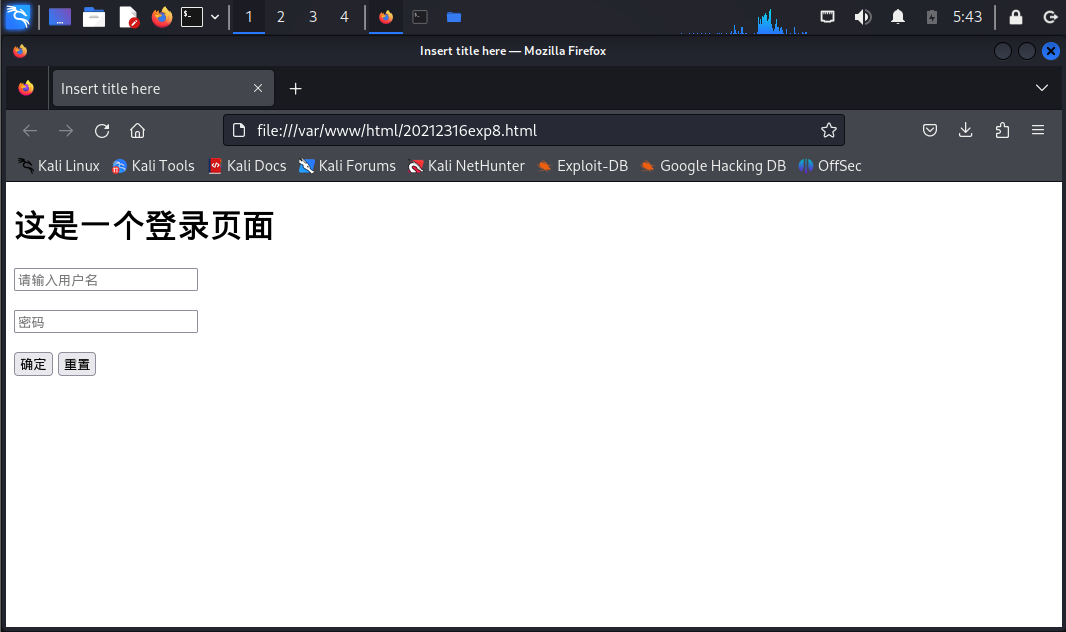Open the Kali NetHunter bookmark
Screen dimensions: 1066x632
pyautogui.click(x=466, y=166)
